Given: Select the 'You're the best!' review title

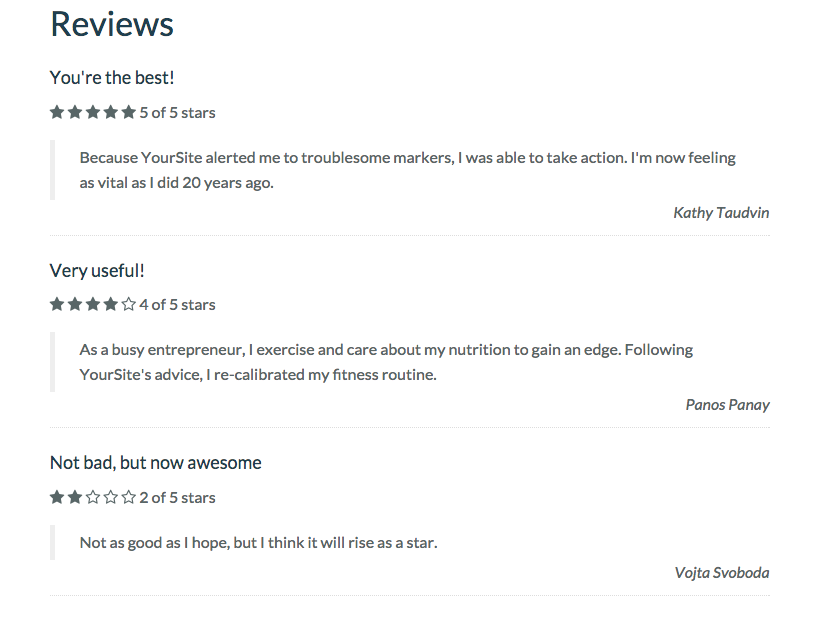Looking at the screenshot, I should point(112,78).
